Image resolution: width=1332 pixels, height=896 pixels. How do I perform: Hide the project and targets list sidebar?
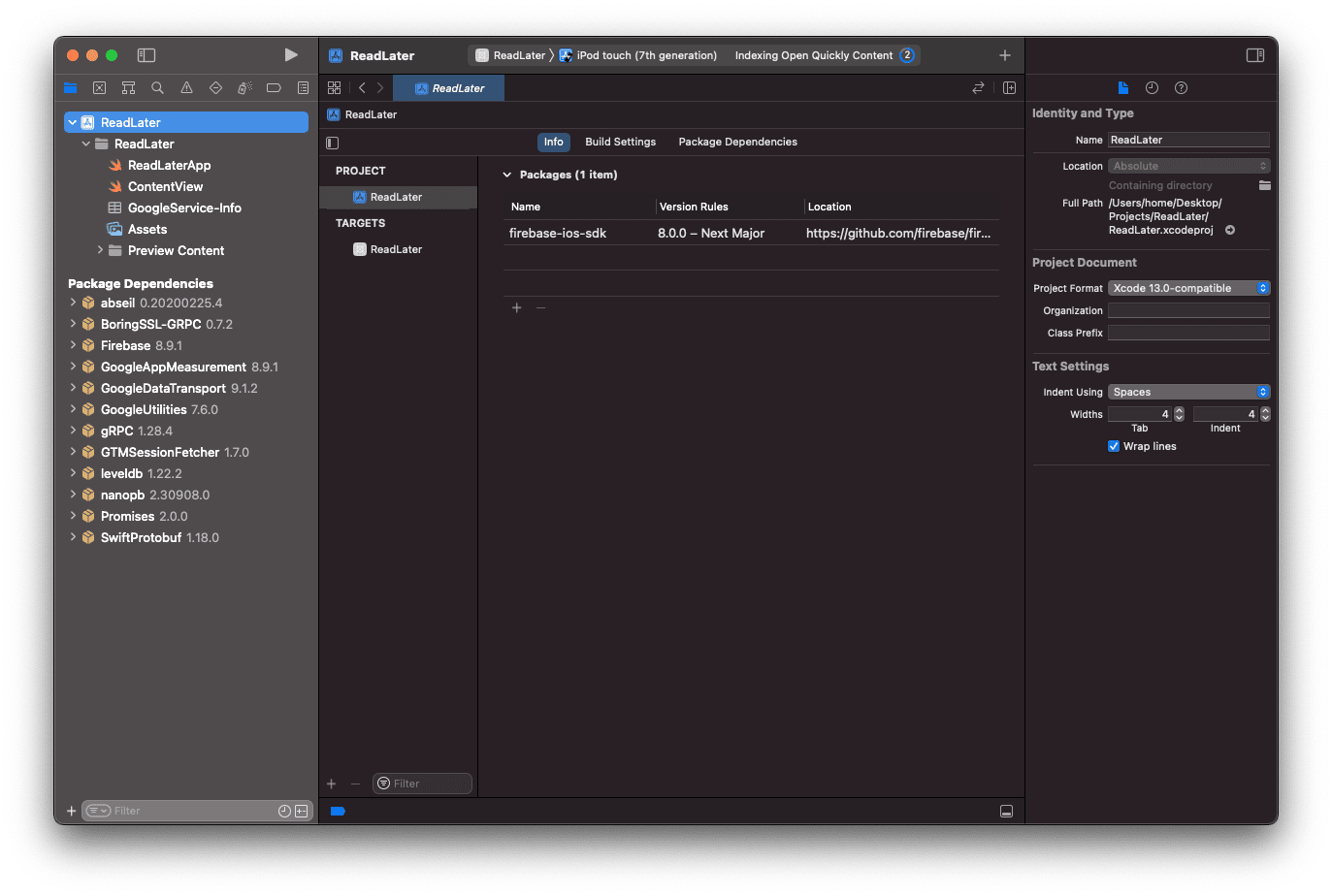332,143
